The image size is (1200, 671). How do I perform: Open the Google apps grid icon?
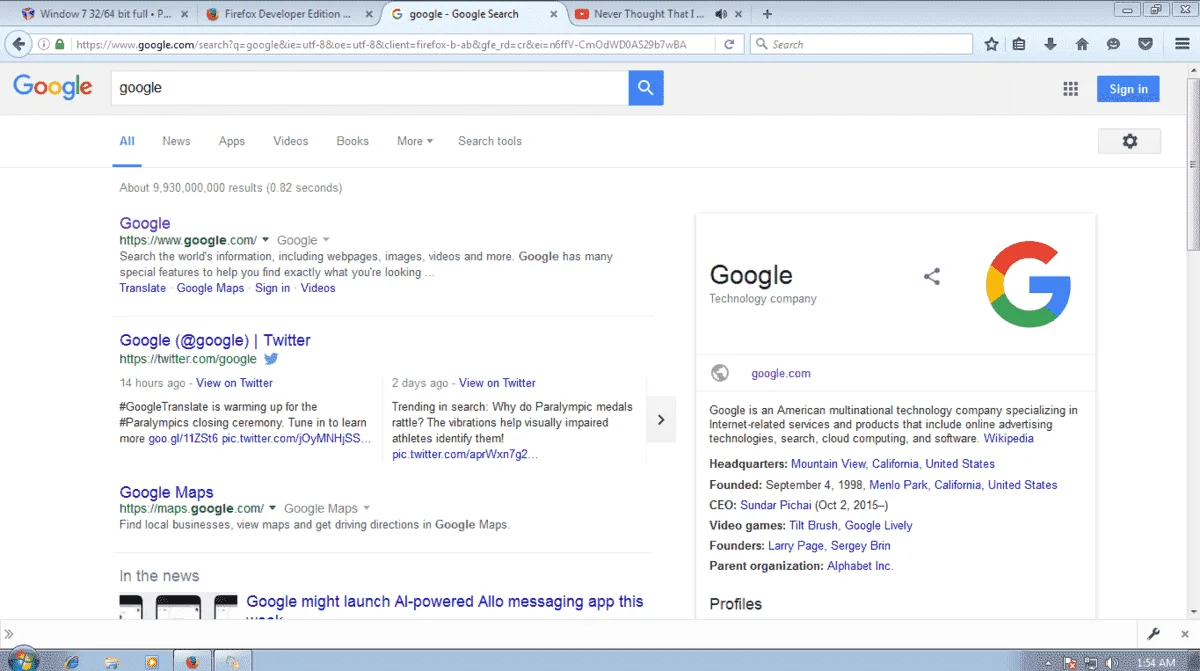[x=1070, y=88]
